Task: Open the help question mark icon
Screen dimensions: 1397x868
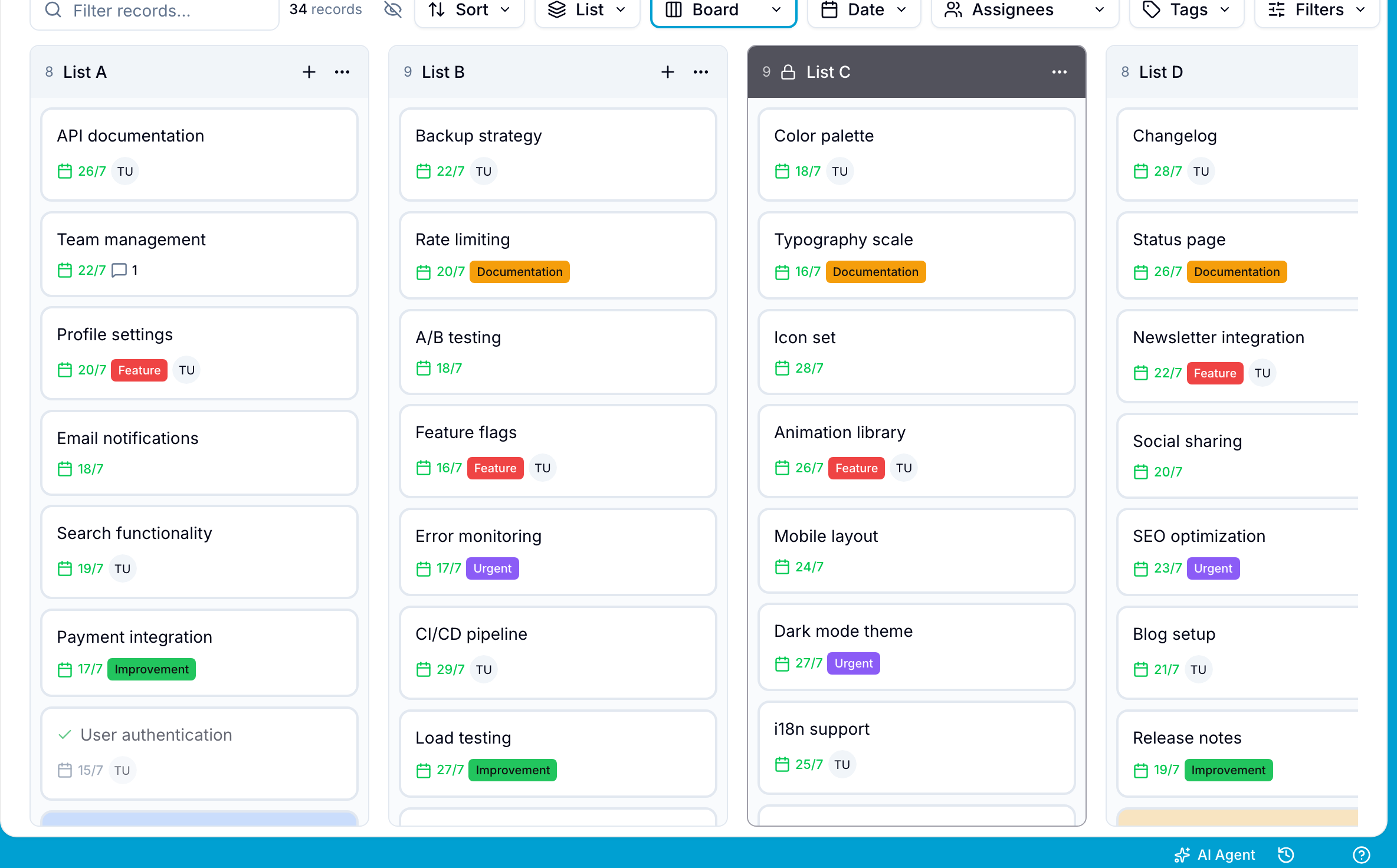Action: [x=1361, y=854]
